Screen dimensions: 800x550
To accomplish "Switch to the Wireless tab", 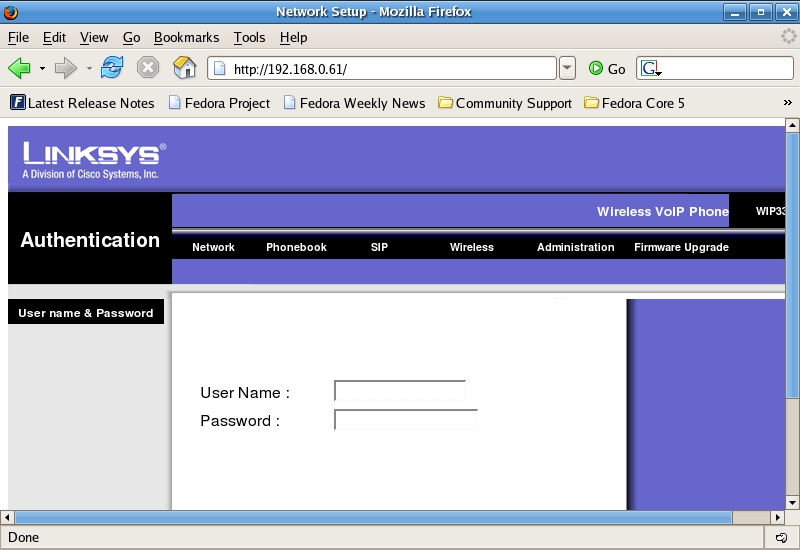I will 471,247.
